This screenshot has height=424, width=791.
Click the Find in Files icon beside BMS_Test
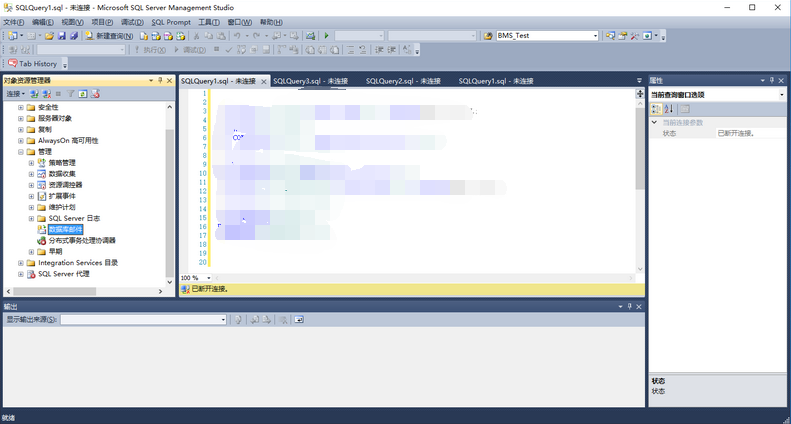coord(488,36)
